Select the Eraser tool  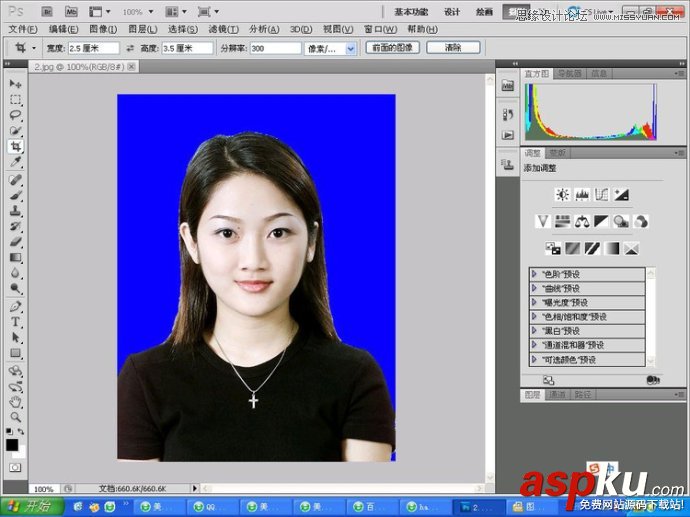[x=15, y=242]
